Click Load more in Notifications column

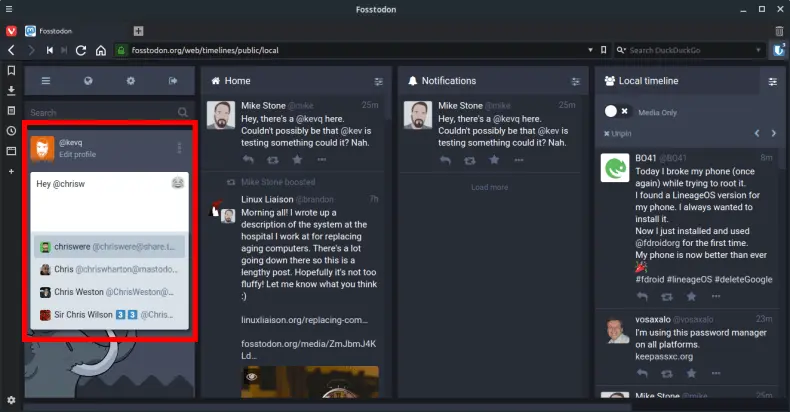489,187
